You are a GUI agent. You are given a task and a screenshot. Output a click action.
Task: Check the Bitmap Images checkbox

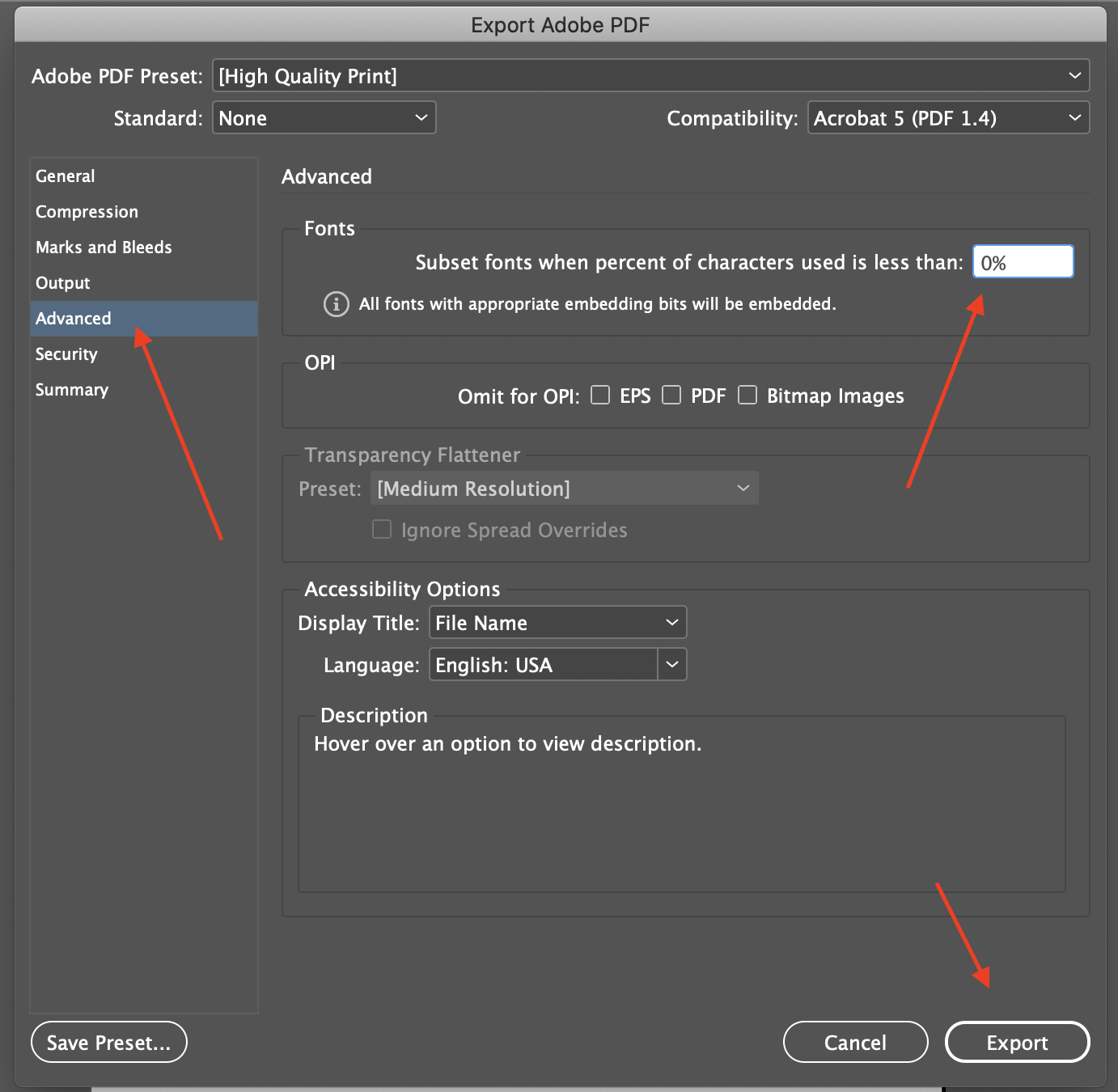point(747,395)
